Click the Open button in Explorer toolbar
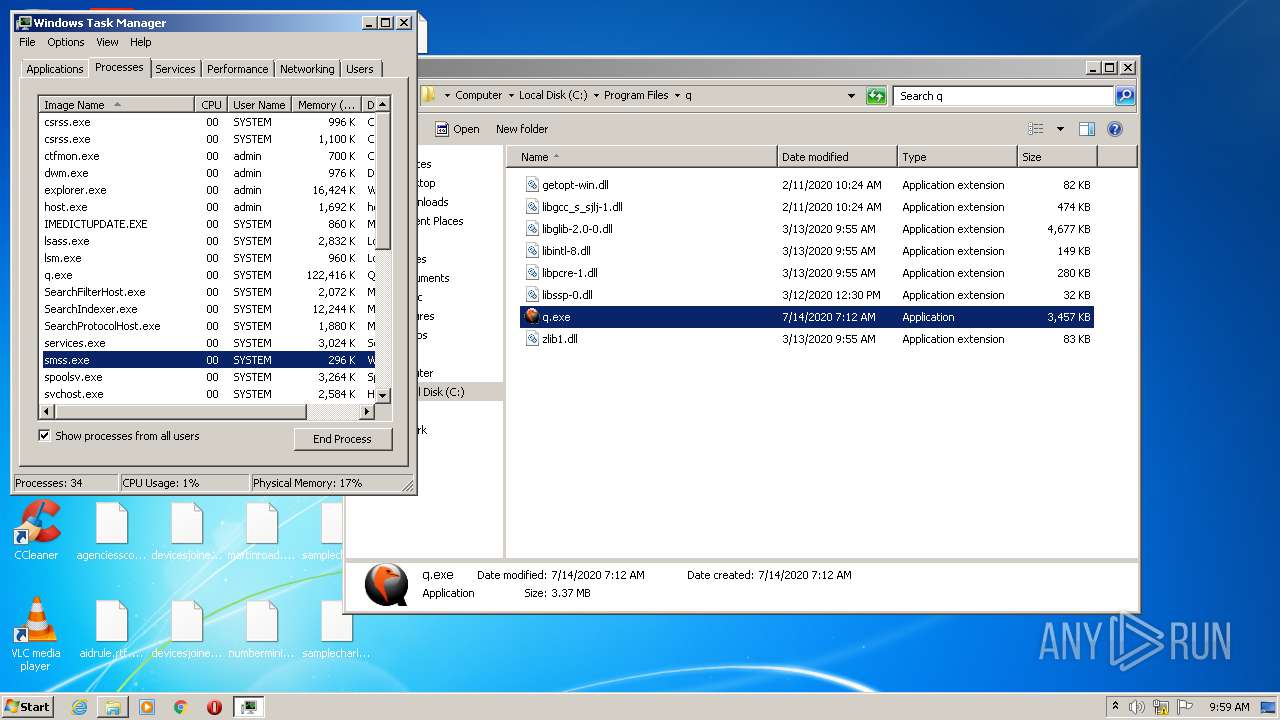Image resolution: width=1280 pixels, height=720 pixels. pyautogui.click(x=457, y=129)
